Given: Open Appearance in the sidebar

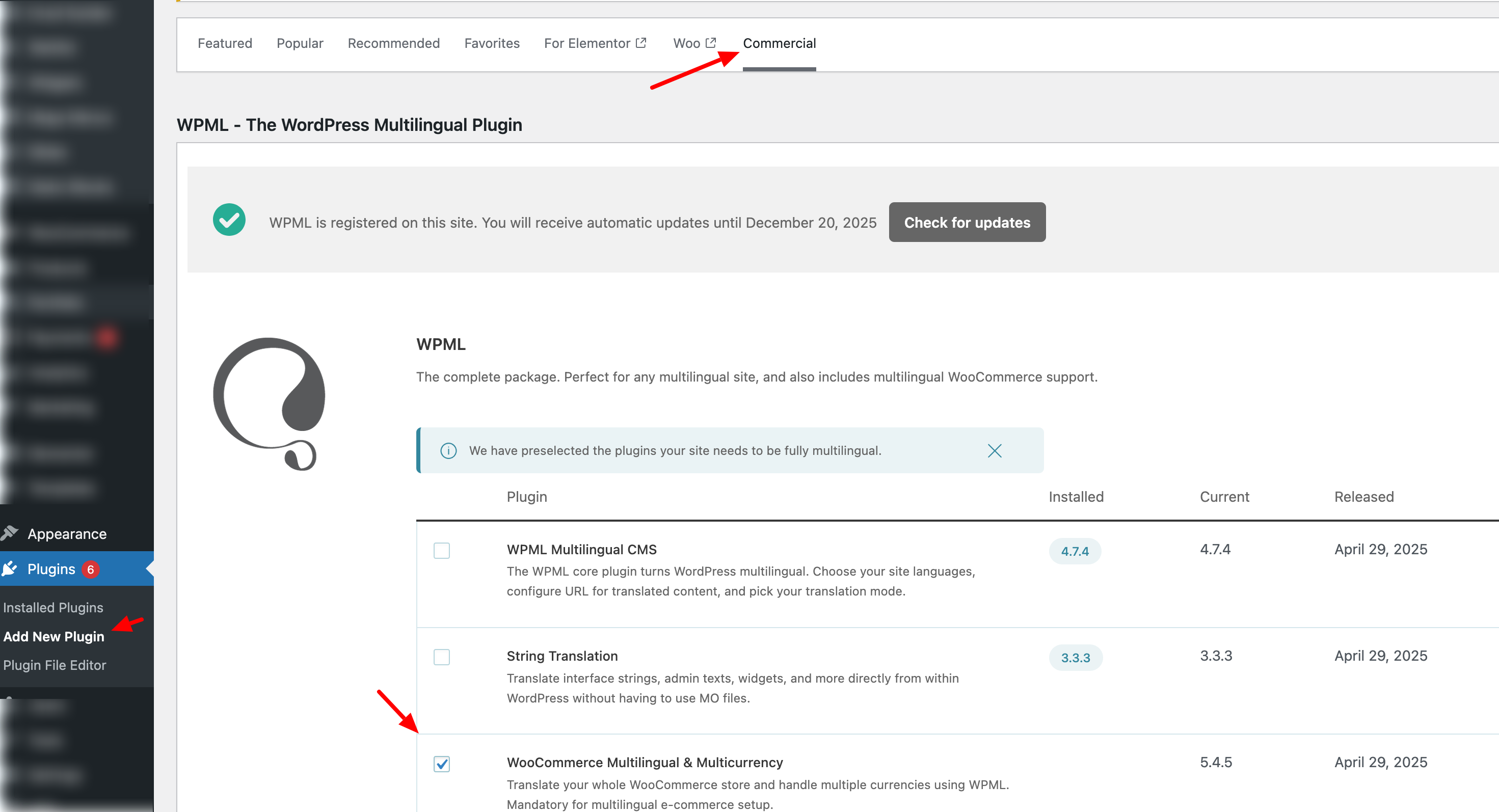Looking at the screenshot, I should click(67, 533).
